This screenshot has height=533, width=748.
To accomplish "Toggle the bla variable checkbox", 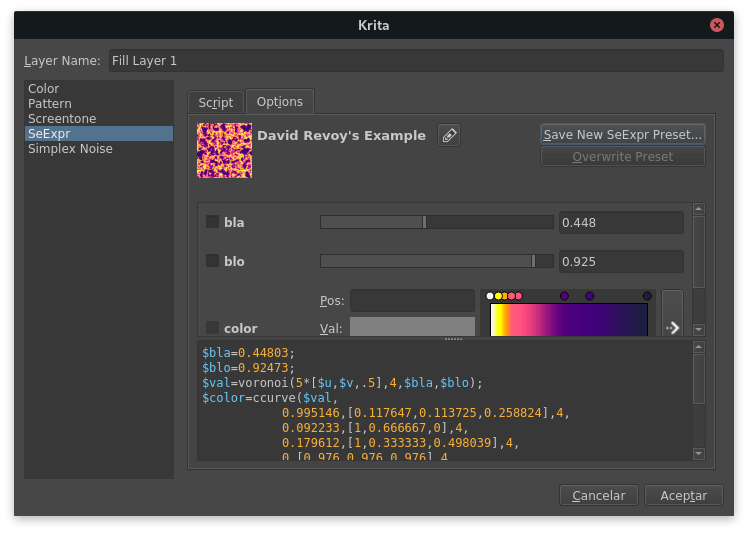I will click(x=212, y=222).
